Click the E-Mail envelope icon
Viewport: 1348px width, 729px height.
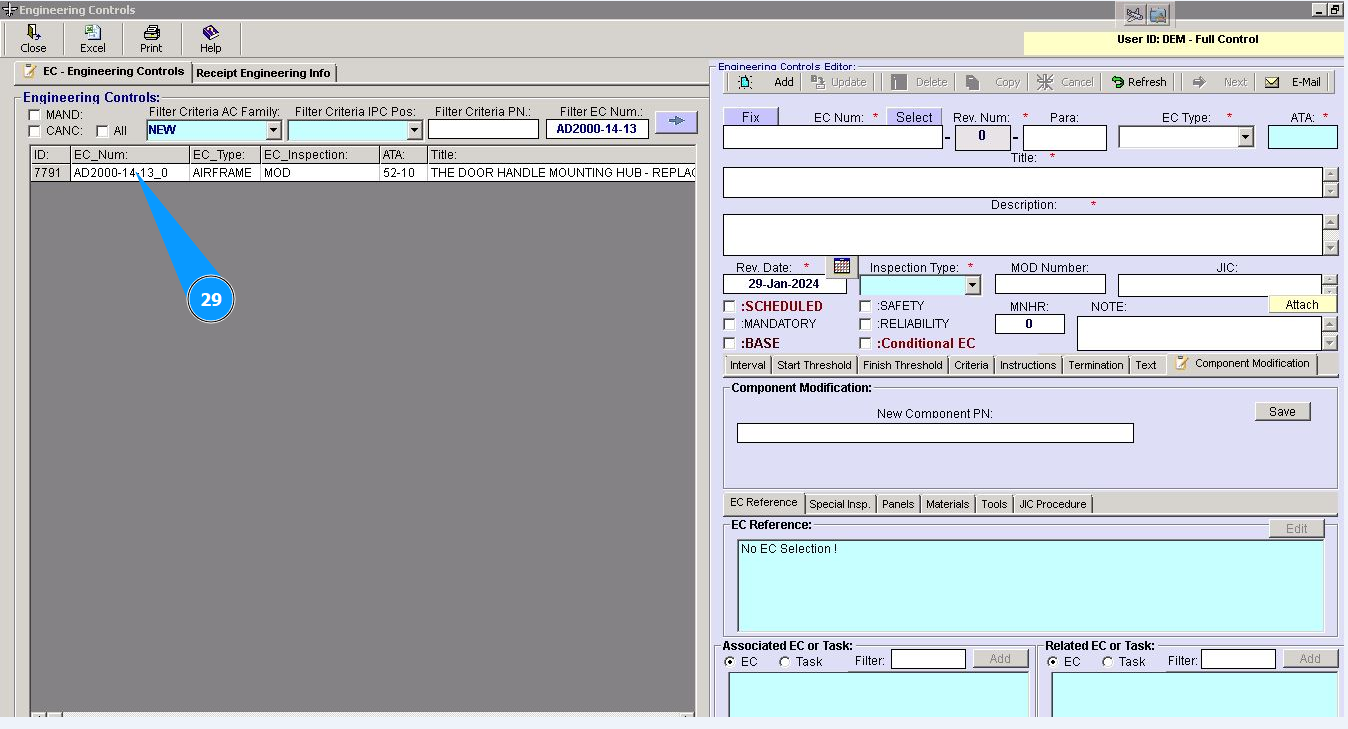(x=1272, y=82)
